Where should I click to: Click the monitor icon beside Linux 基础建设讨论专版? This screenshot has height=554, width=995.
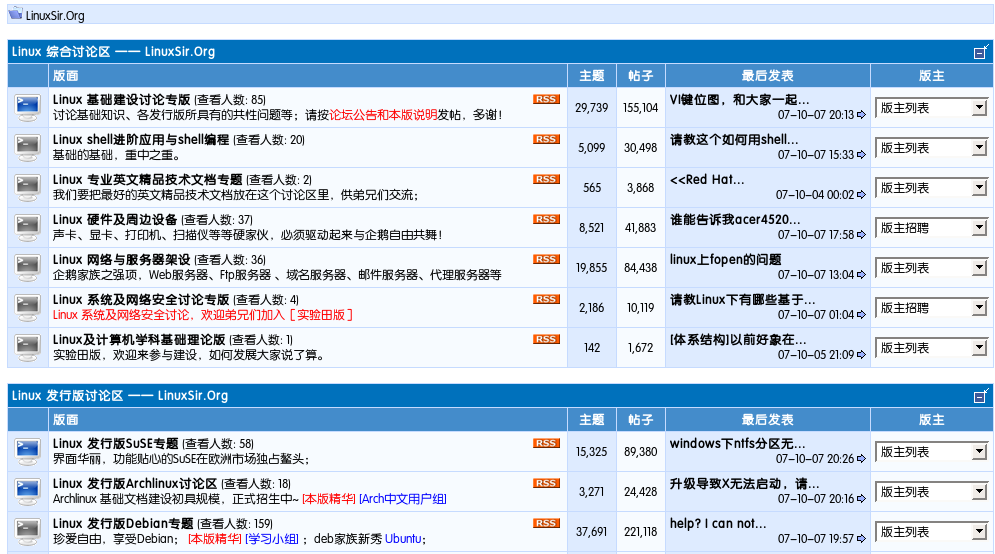[28, 108]
